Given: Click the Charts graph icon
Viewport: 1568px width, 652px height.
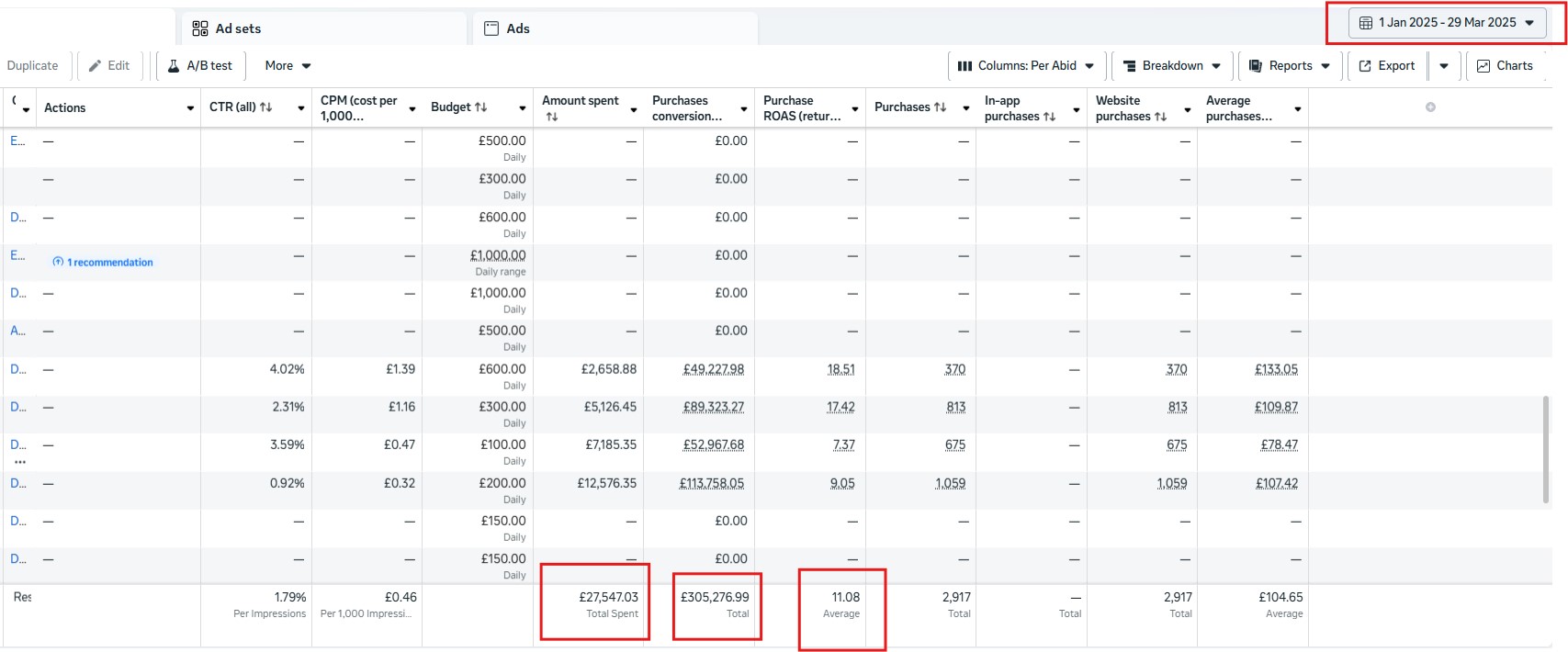Looking at the screenshot, I should pos(1483,66).
